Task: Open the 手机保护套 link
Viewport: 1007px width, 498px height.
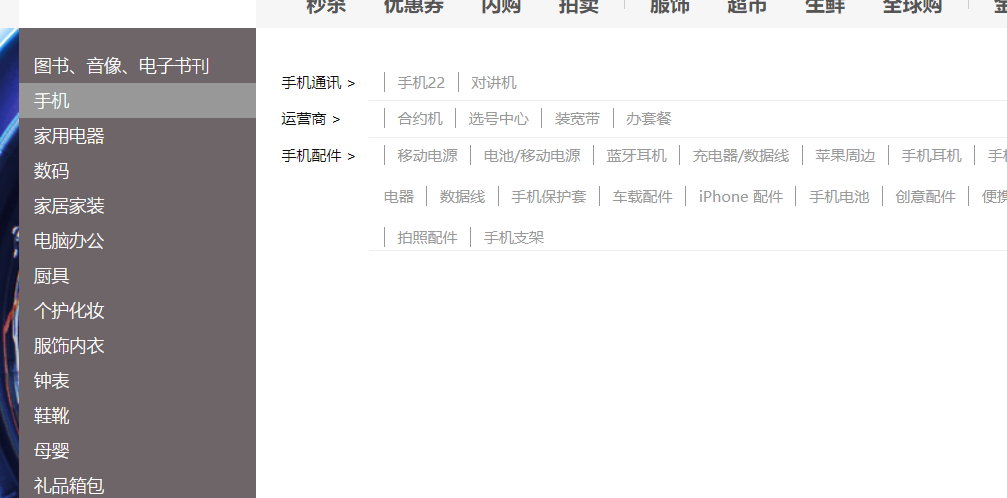Action: (548, 197)
